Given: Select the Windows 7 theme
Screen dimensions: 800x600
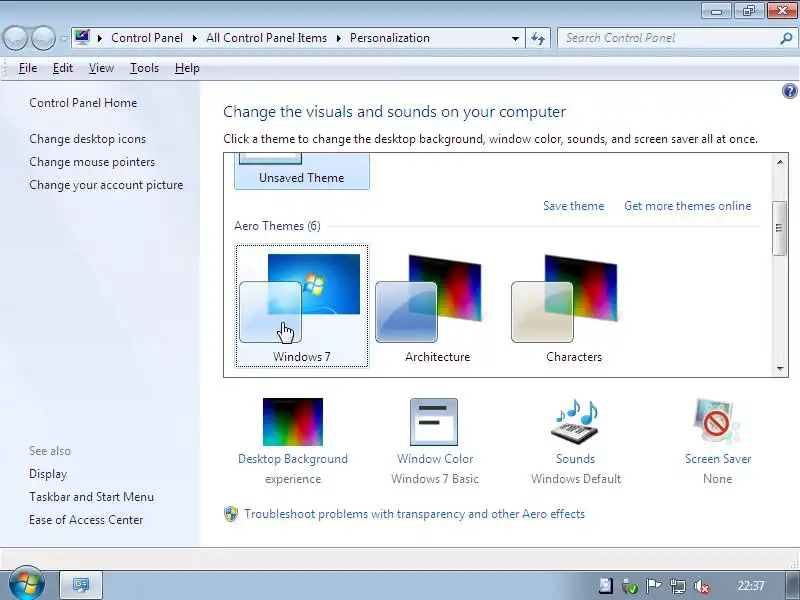Looking at the screenshot, I should coord(302,306).
